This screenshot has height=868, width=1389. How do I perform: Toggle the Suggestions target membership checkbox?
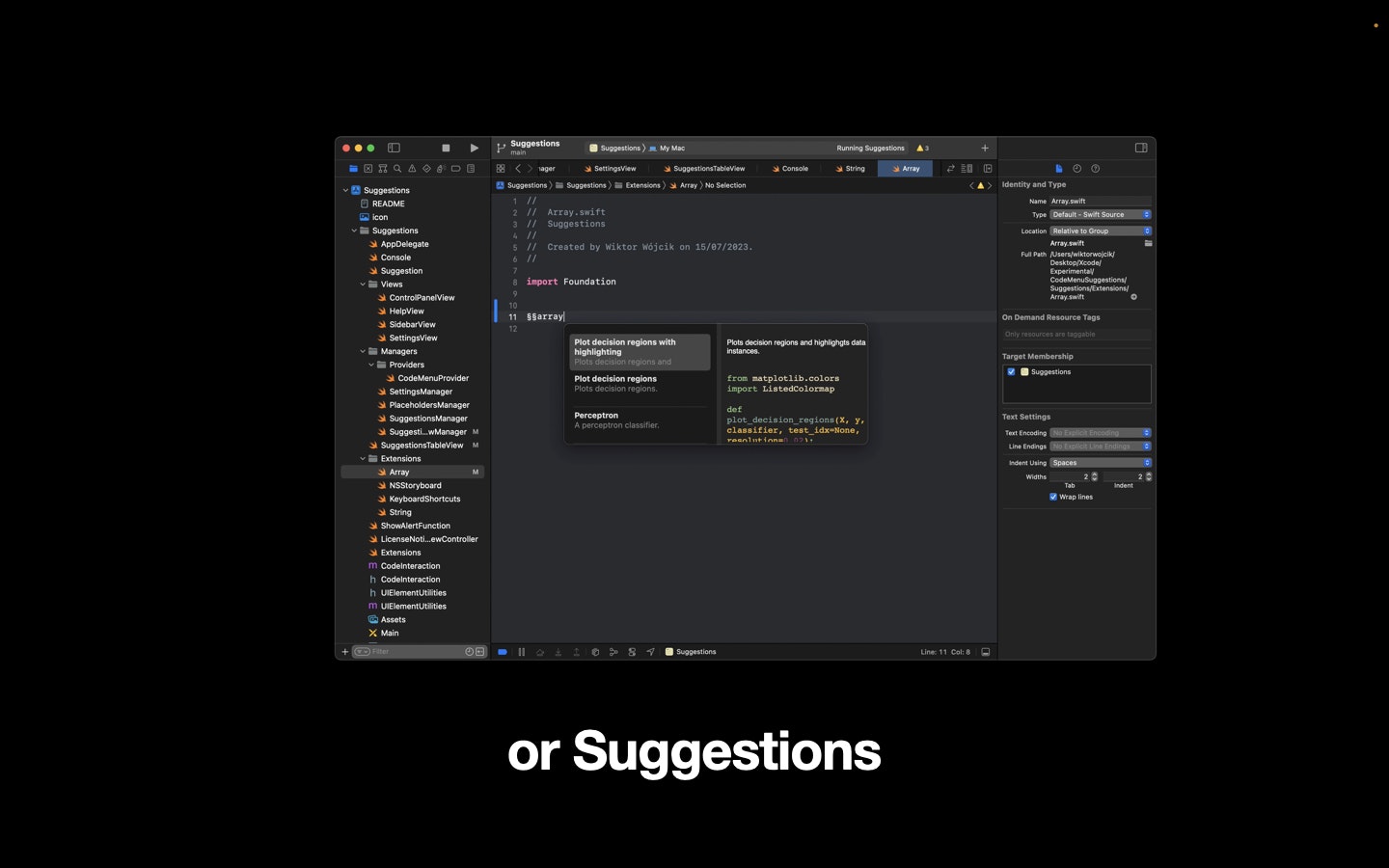(1011, 371)
